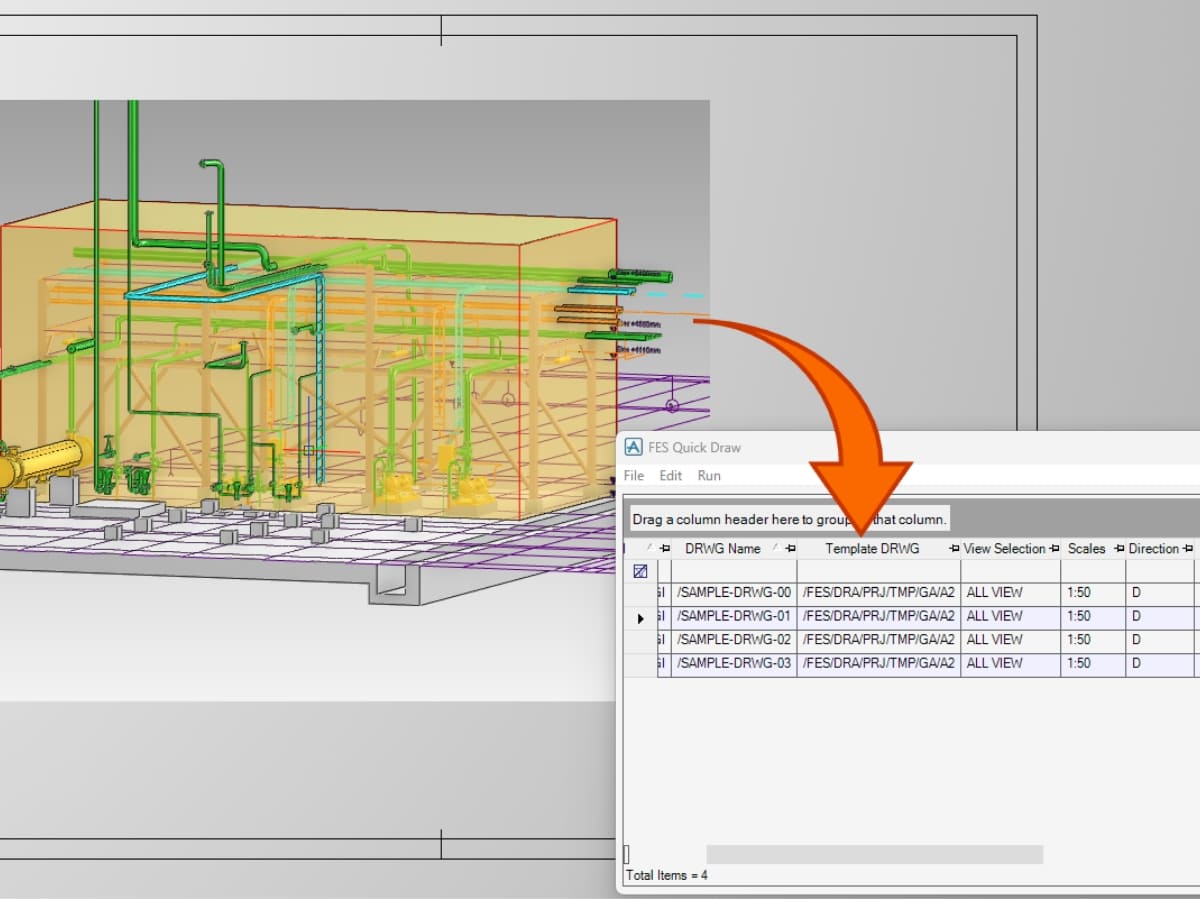The height and width of the screenshot is (900, 1200).
Task: Open the Edit menu
Action: click(670, 475)
